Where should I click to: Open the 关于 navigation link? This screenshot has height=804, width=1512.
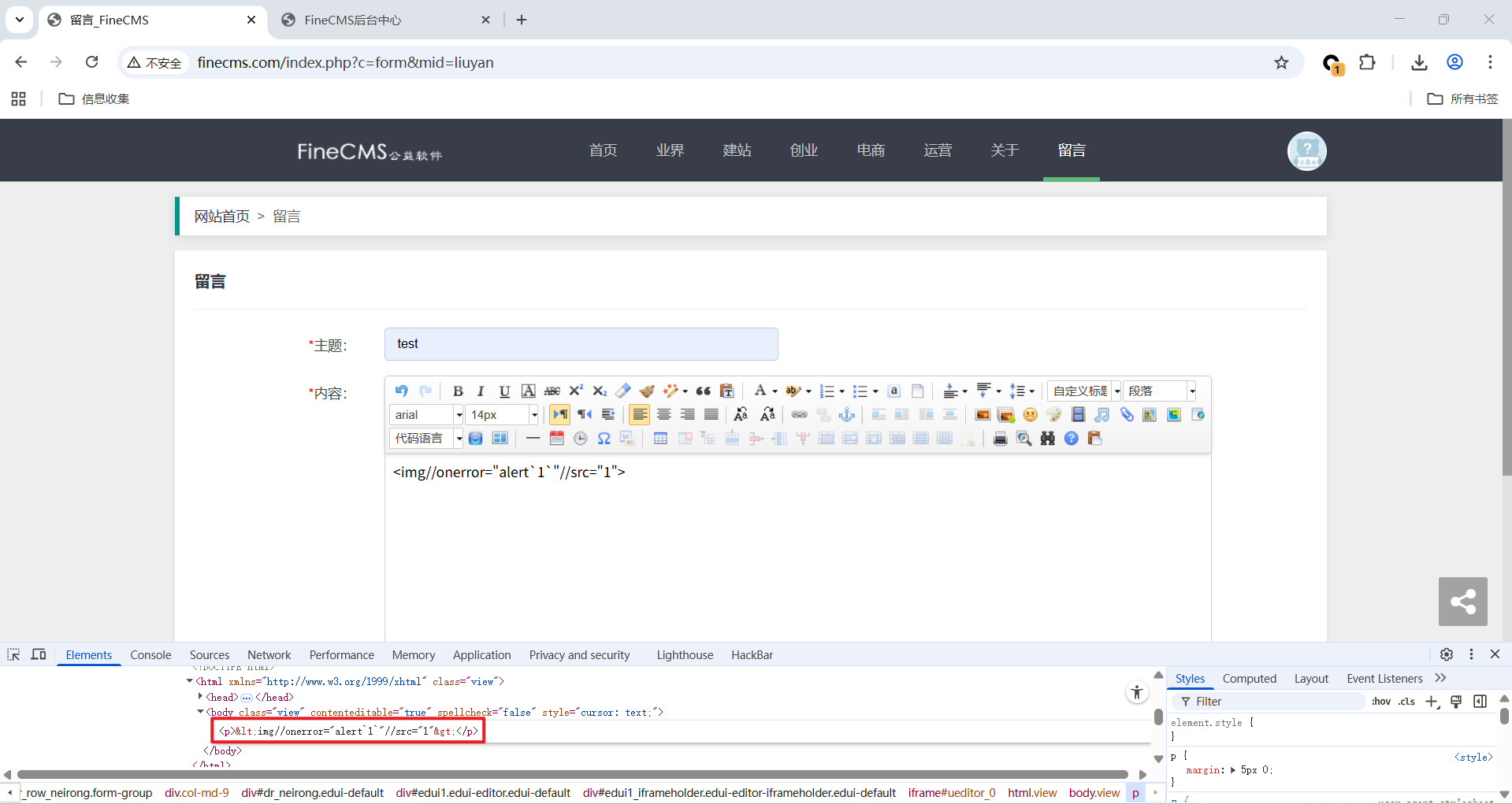pos(1005,150)
